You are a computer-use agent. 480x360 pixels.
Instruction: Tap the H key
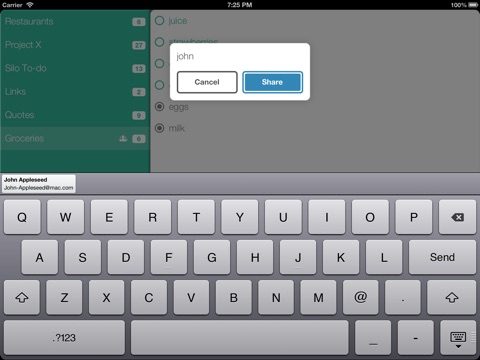pyautogui.click(x=255, y=257)
